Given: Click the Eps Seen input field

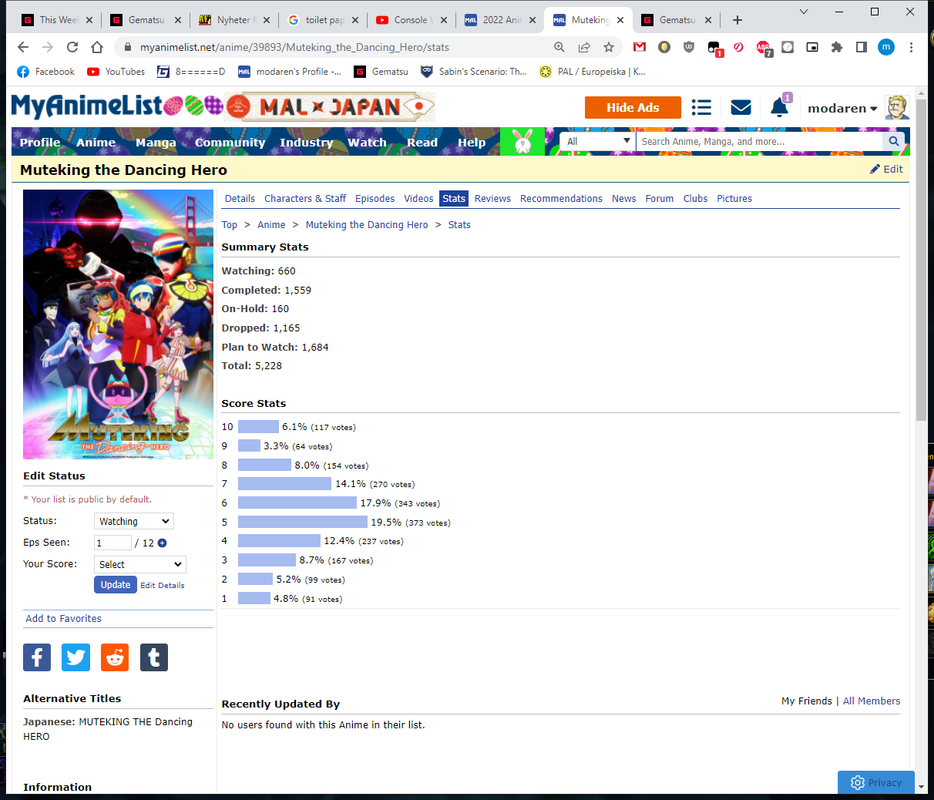Looking at the screenshot, I should tap(113, 543).
